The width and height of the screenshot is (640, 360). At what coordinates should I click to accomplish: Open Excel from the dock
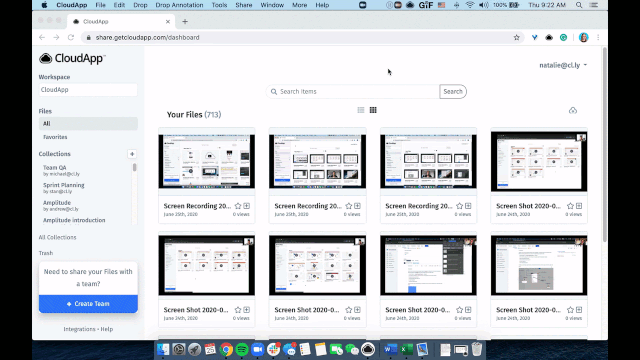tap(407, 349)
